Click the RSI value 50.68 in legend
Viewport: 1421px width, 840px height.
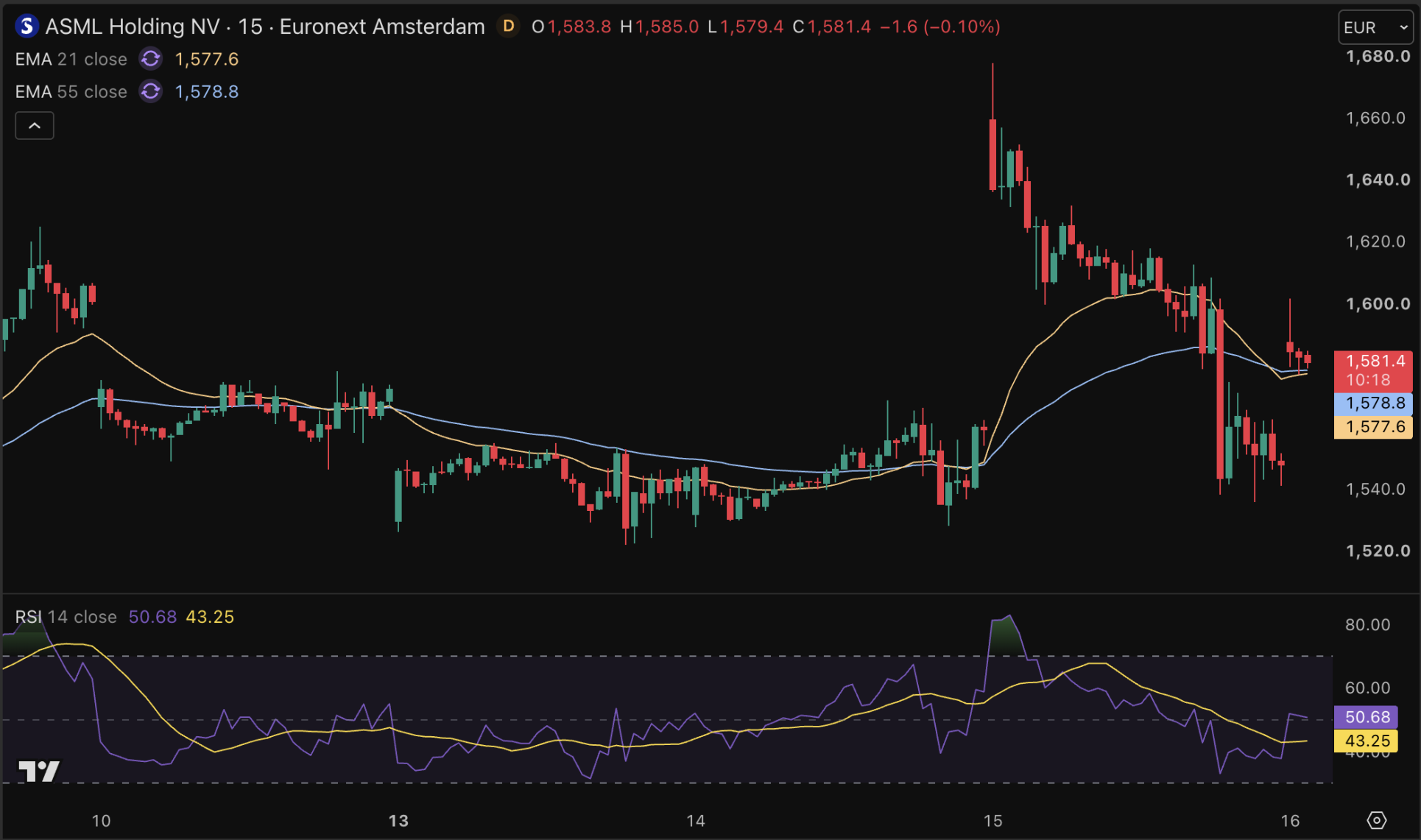pos(152,616)
